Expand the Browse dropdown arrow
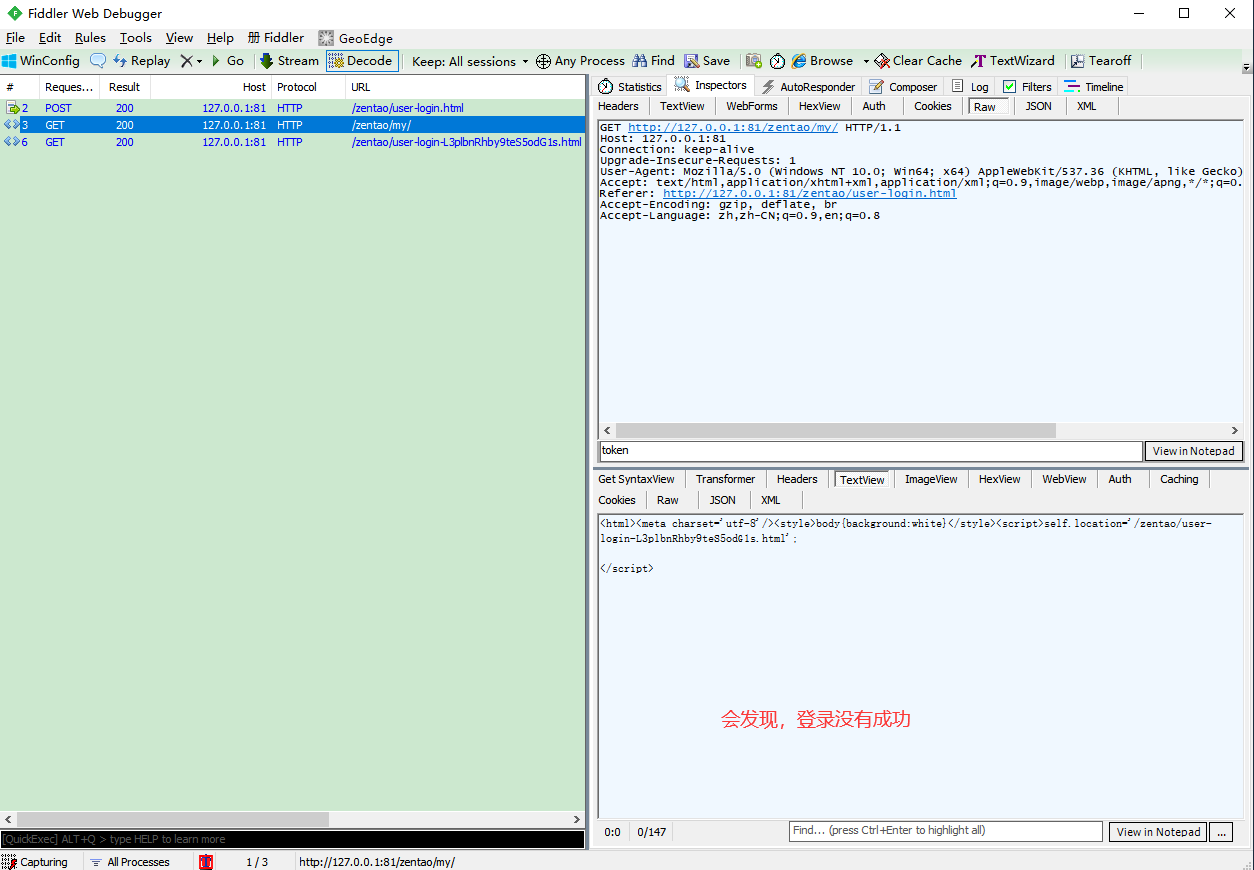1254x870 pixels. click(x=866, y=61)
